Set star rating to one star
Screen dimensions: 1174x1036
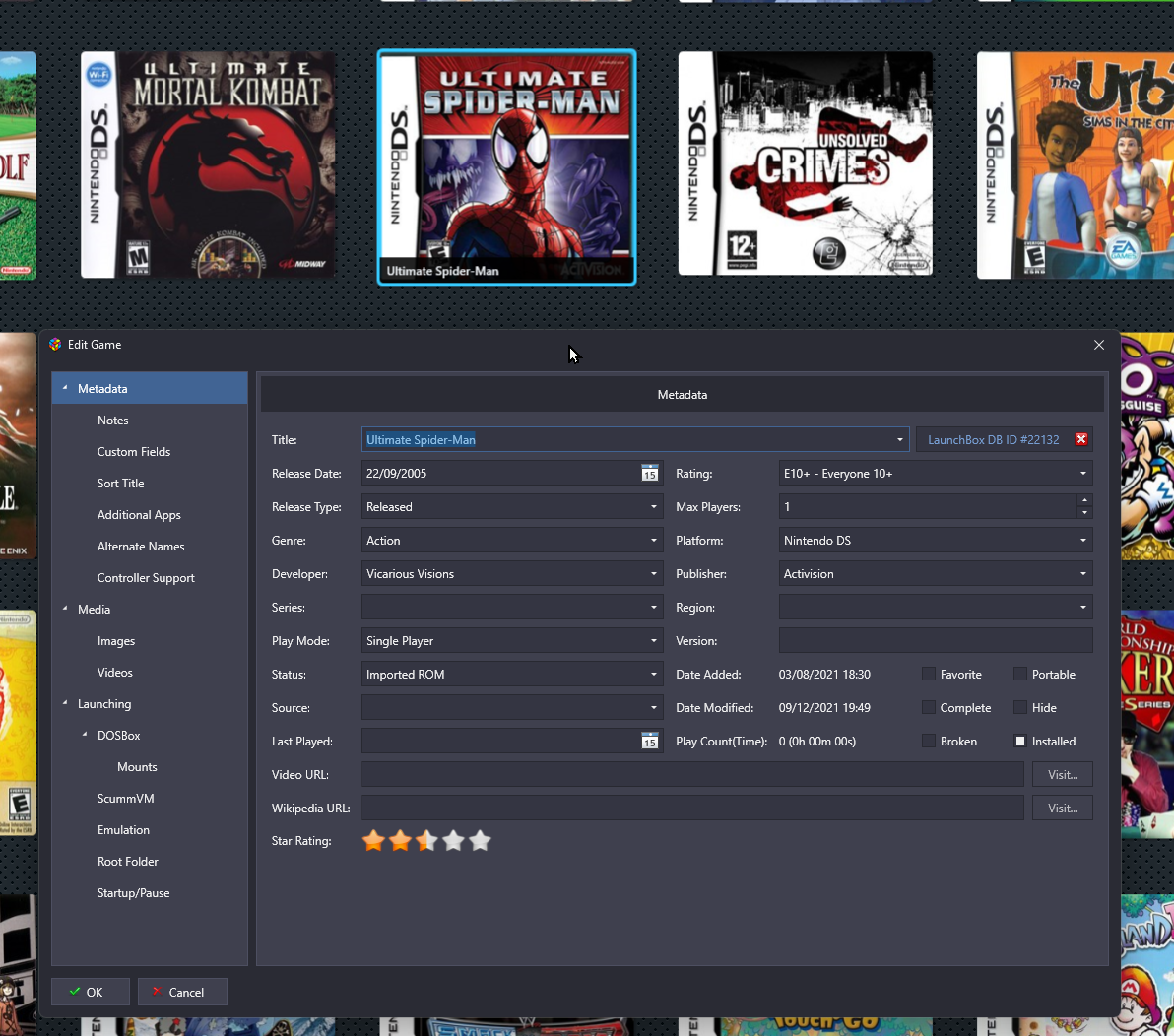coord(373,841)
